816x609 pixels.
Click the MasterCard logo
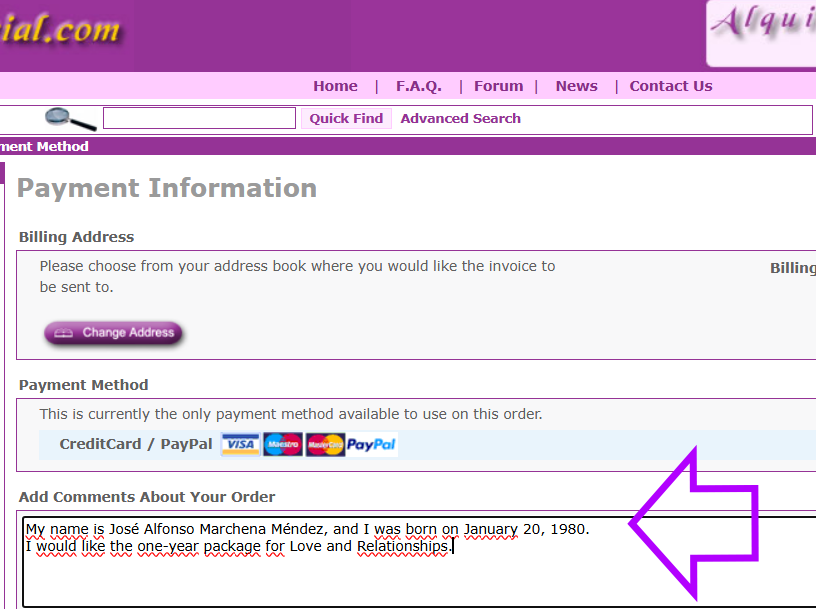[x=325, y=445]
